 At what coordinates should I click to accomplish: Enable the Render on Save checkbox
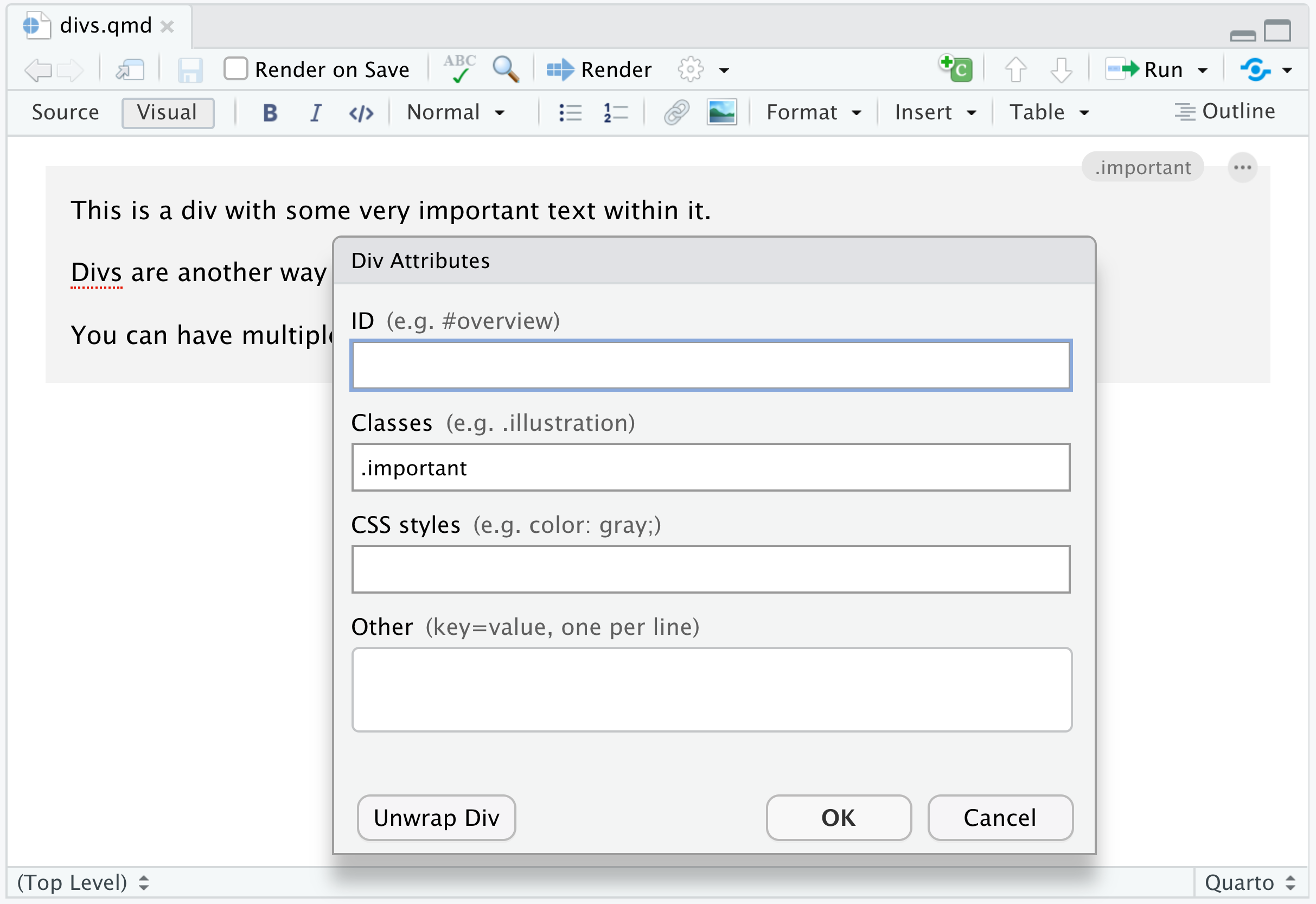[x=235, y=69]
